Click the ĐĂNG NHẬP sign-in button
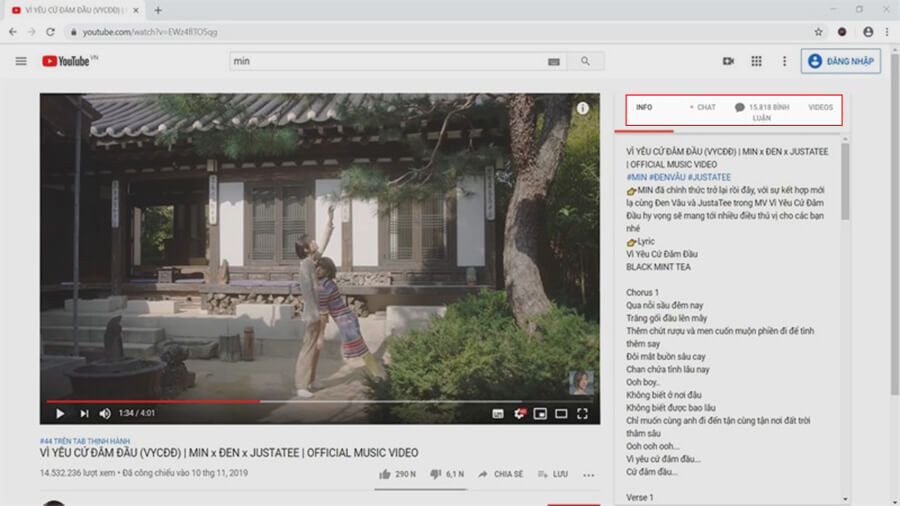This screenshot has width=900, height=506. [x=840, y=61]
